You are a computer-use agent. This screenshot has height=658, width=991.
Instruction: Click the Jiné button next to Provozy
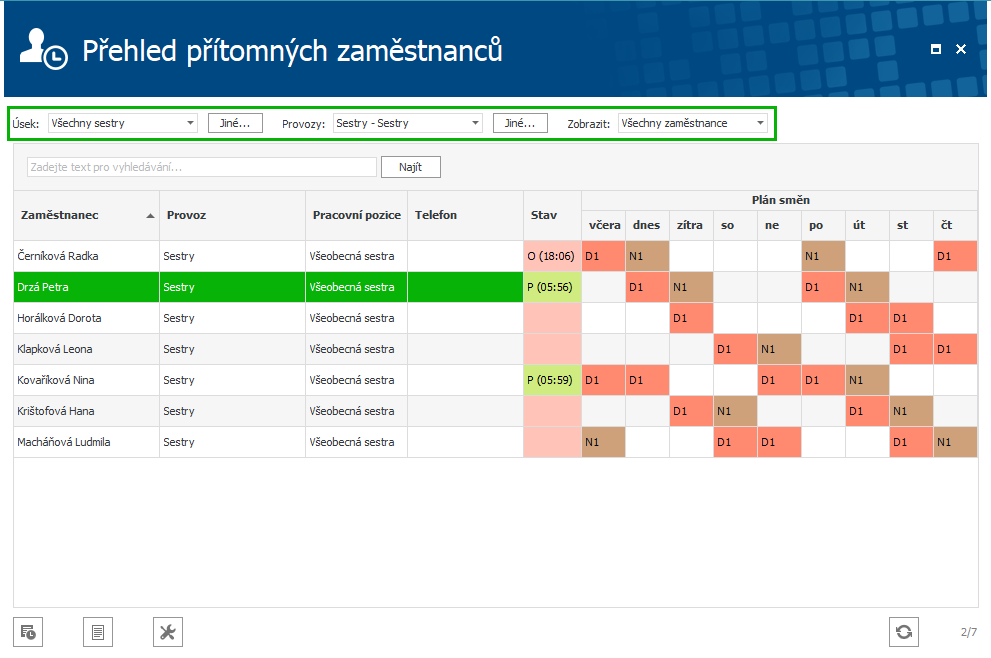pyautogui.click(x=520, y=123)
